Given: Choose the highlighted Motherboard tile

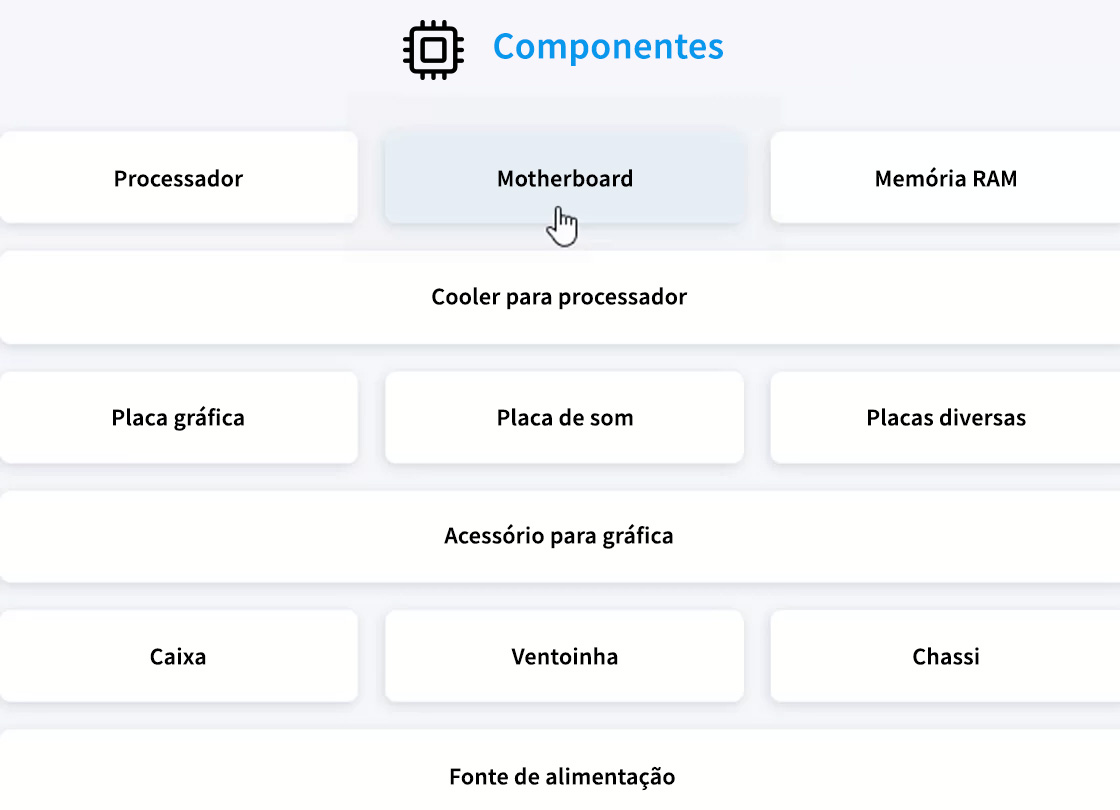Looking at the screenshot, I should coord(564,178).
